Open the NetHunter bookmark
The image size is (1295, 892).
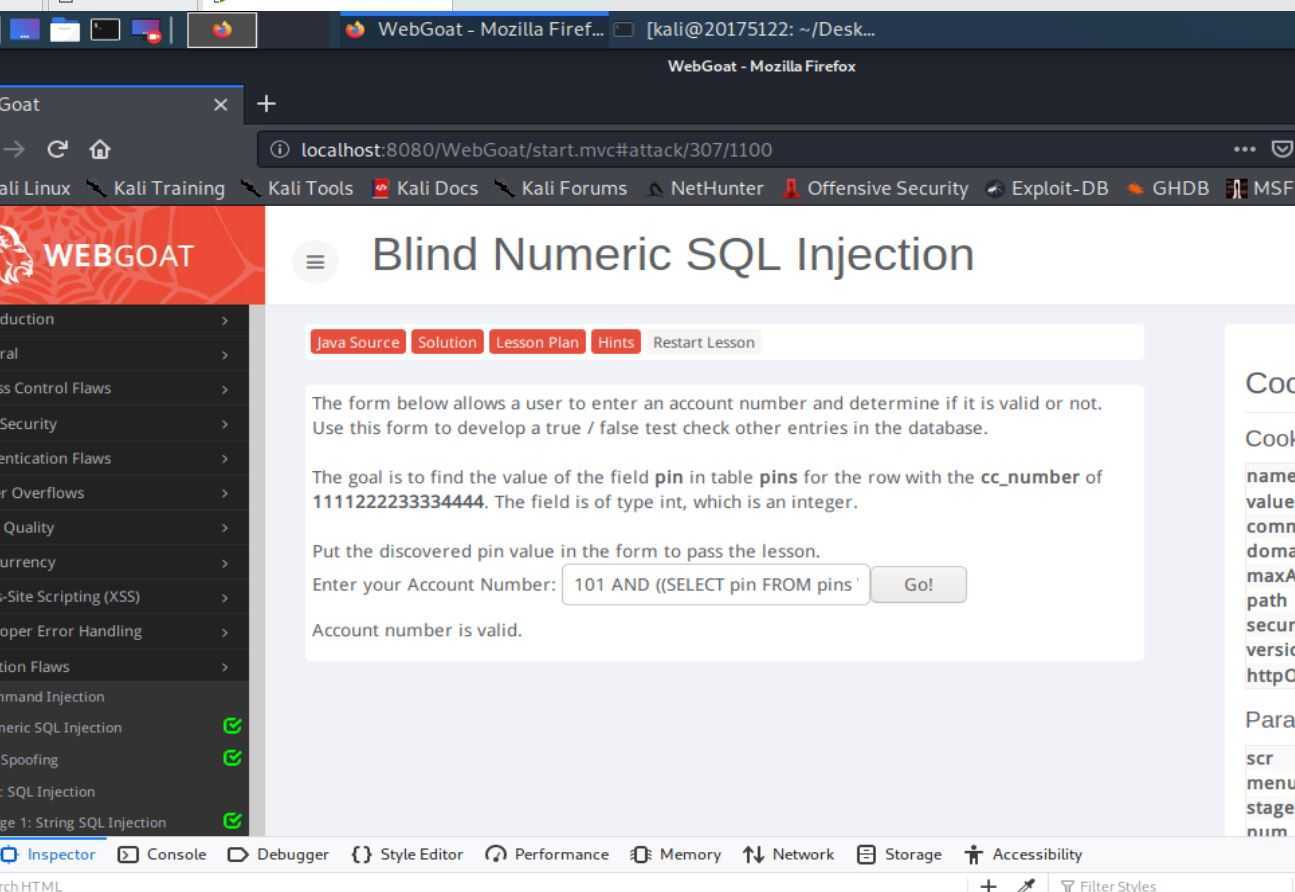705,188
